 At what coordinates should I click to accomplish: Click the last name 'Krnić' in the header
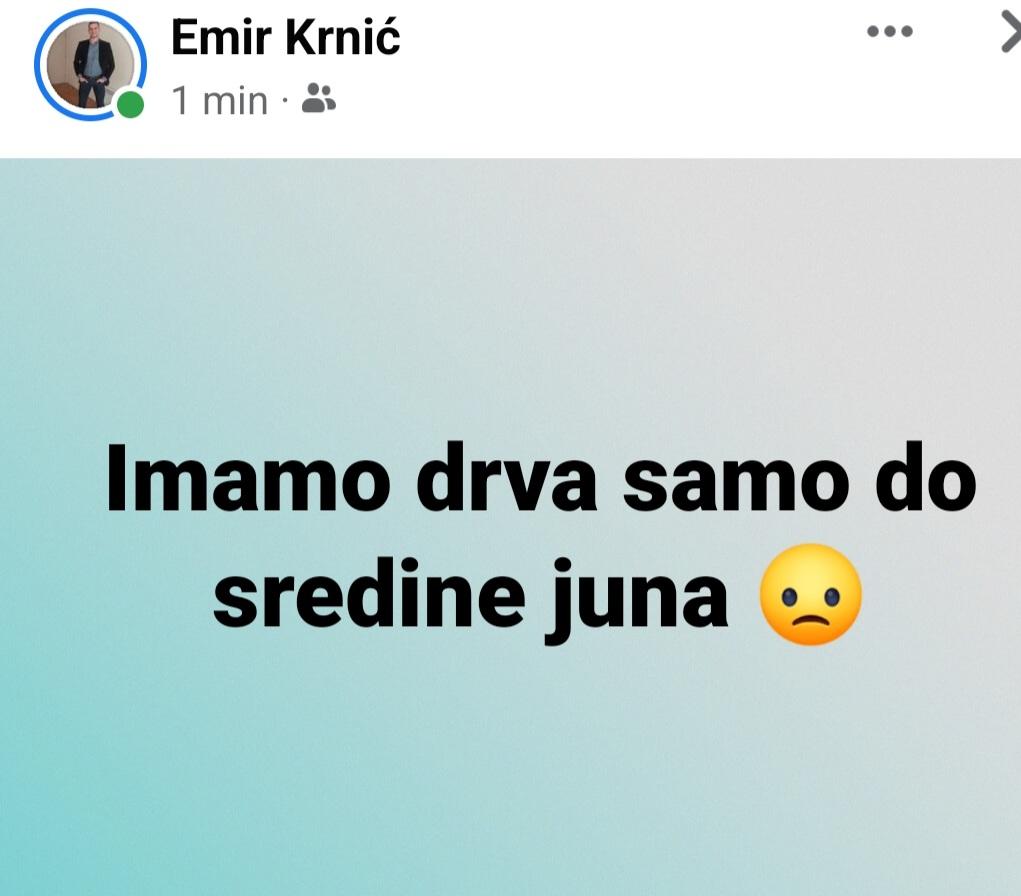click(x=343, y=37)
